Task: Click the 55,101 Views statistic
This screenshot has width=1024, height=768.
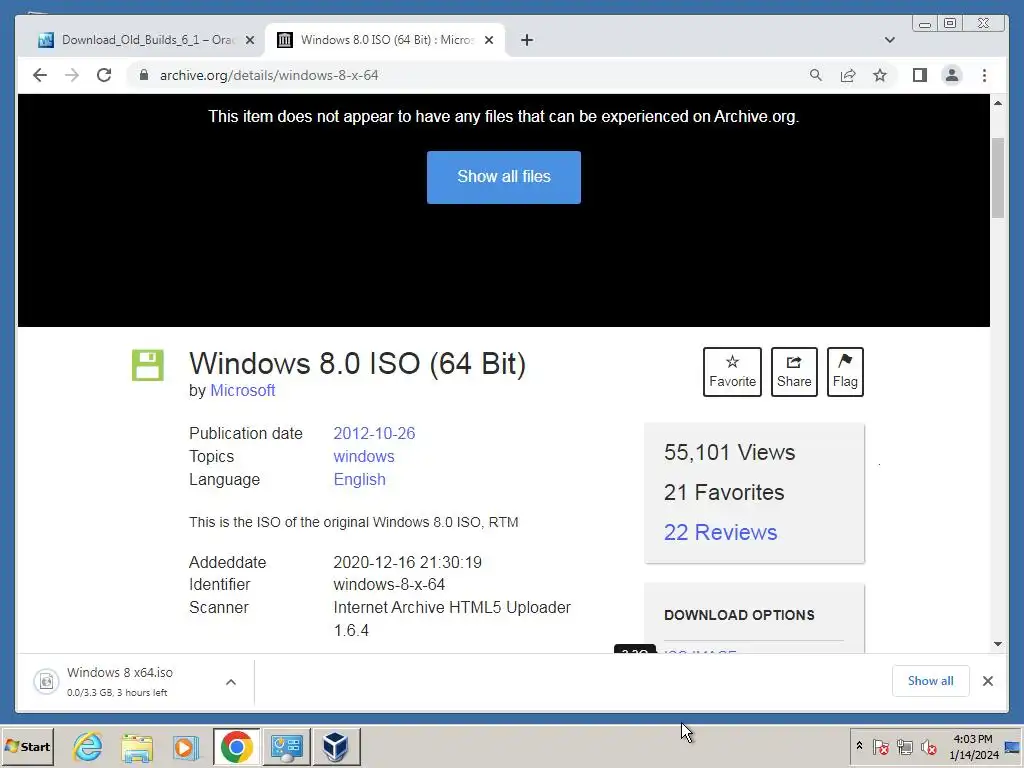Action: coord(729,452)
